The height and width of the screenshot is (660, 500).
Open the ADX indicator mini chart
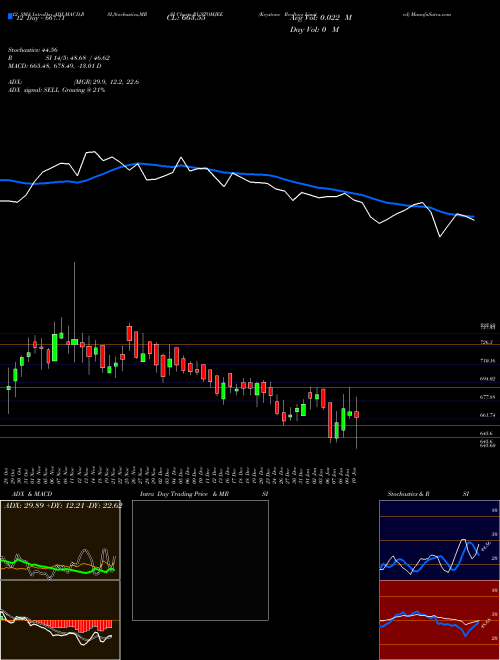tap(60, 540)
